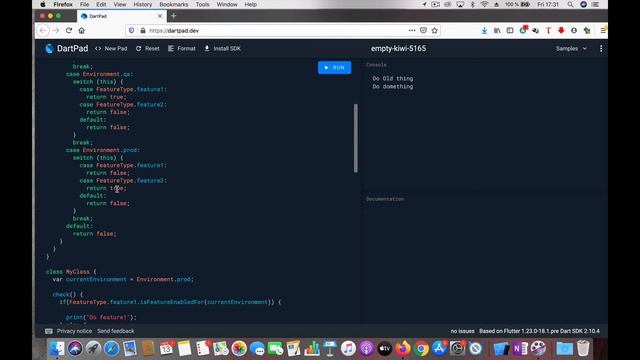This screenshot has width=640, height=360.
Task: Open Firefox downloads panel
Action: point(484,31)
